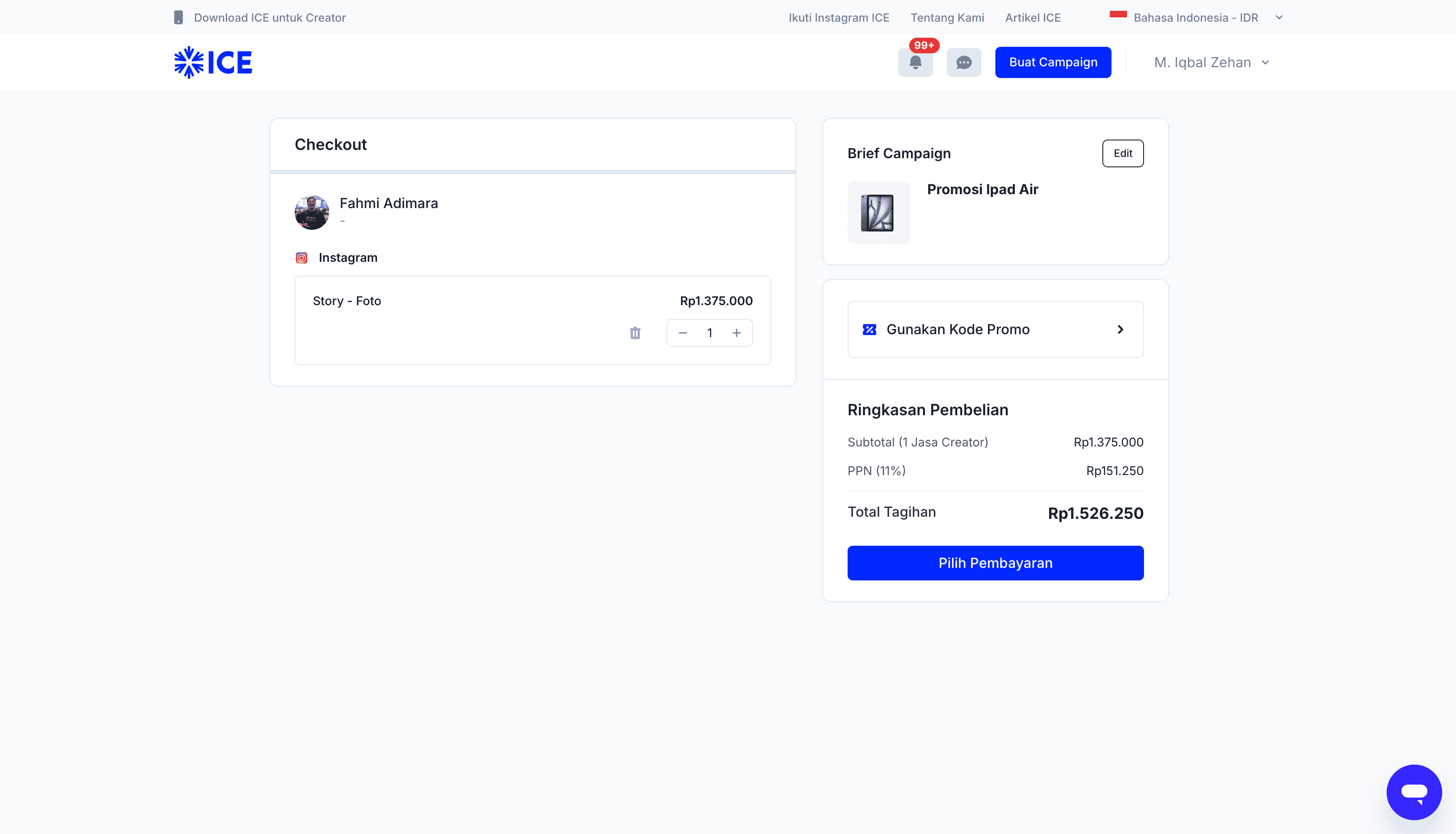Click Pilih Pembayaran button
1456x834 pixels.
995,563
